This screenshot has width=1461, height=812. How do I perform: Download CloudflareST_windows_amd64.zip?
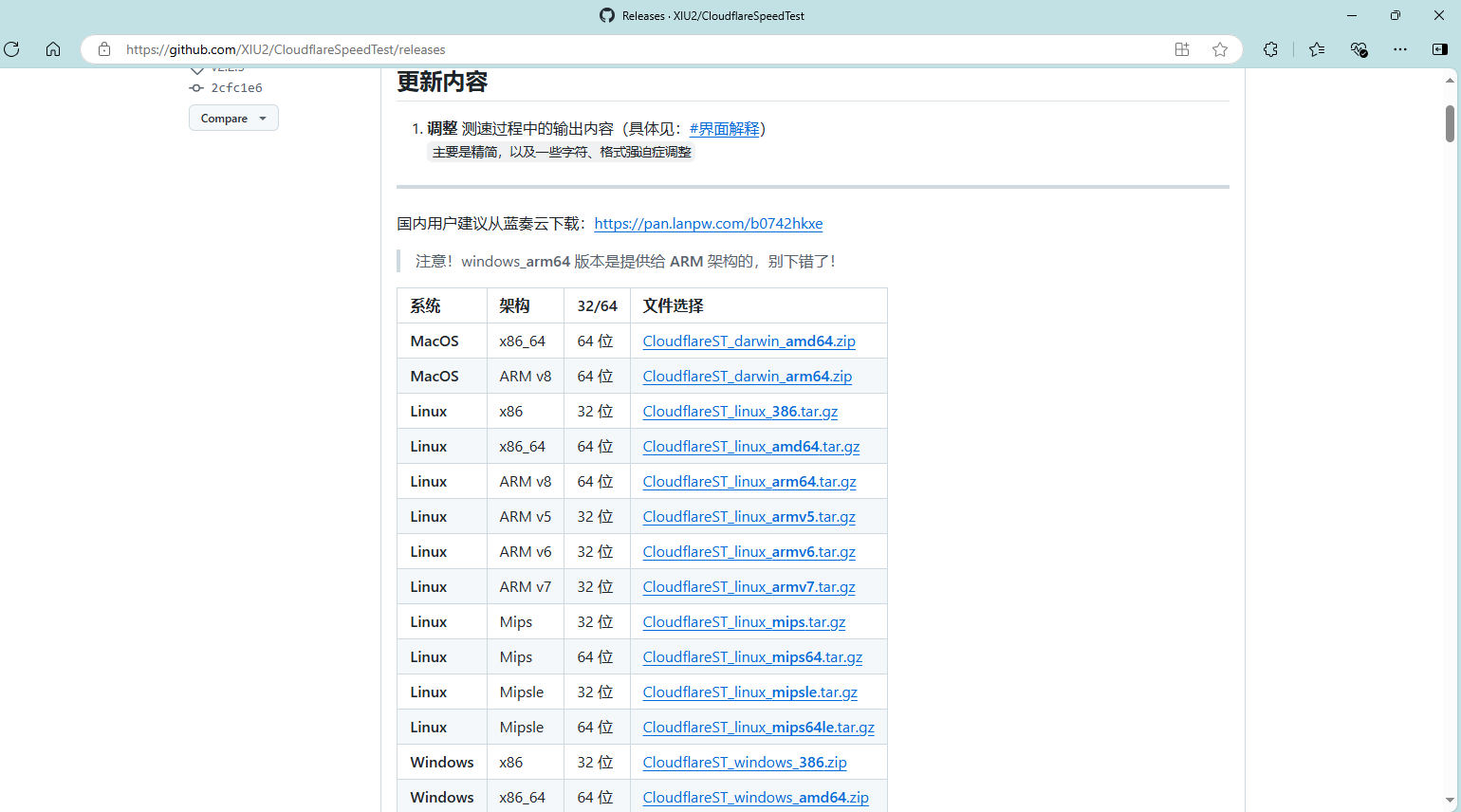click(x=756, y=797)
